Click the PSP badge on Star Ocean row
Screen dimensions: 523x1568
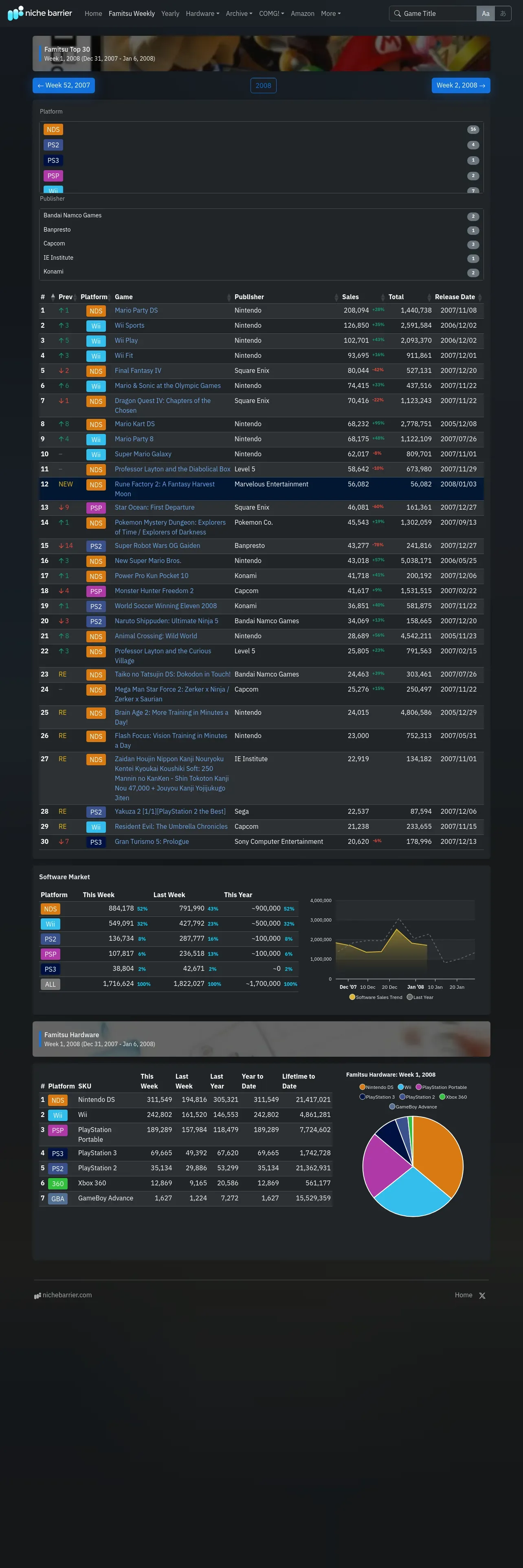point(96,508)
